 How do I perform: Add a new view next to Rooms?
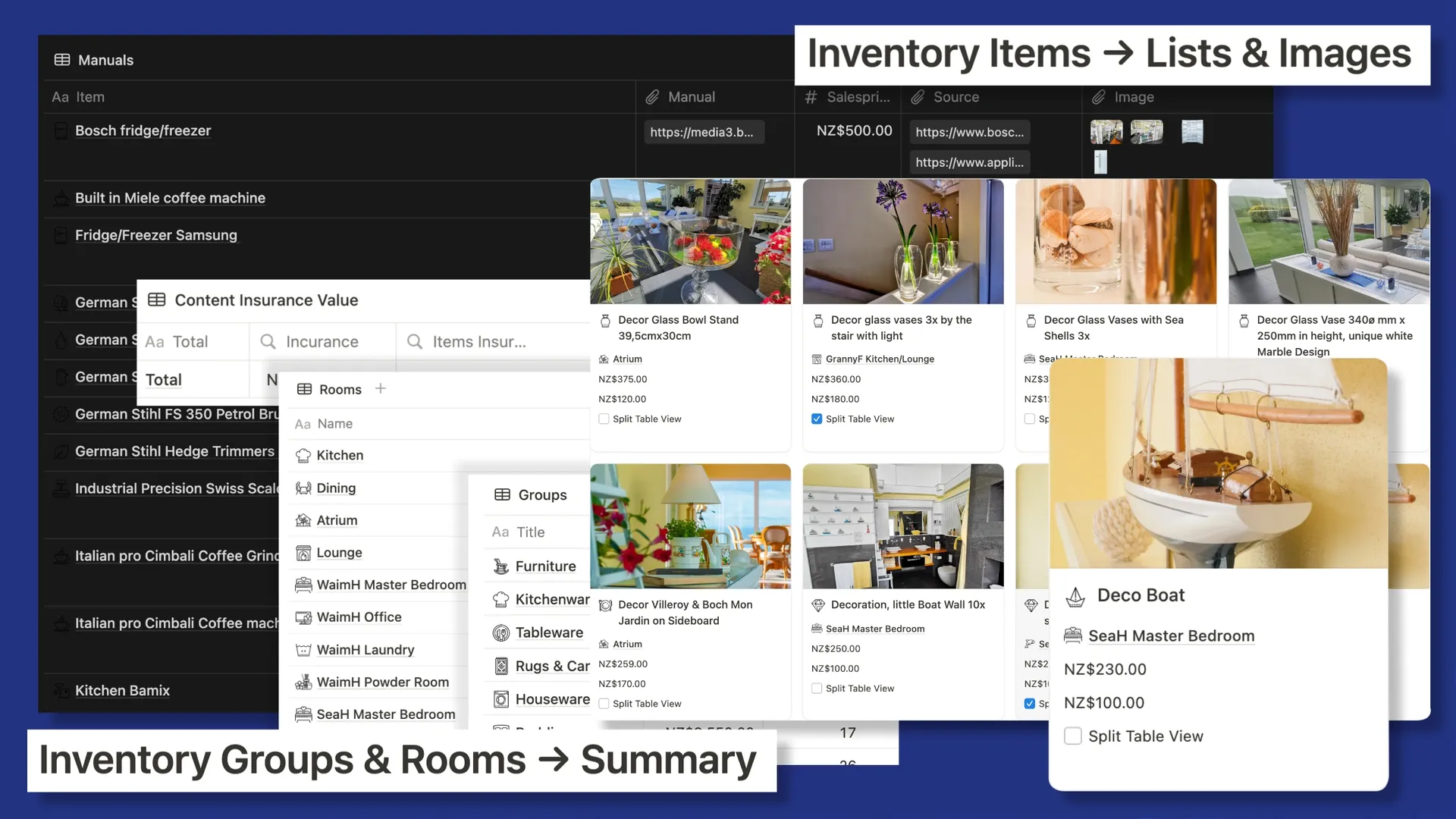coord(381,388)
